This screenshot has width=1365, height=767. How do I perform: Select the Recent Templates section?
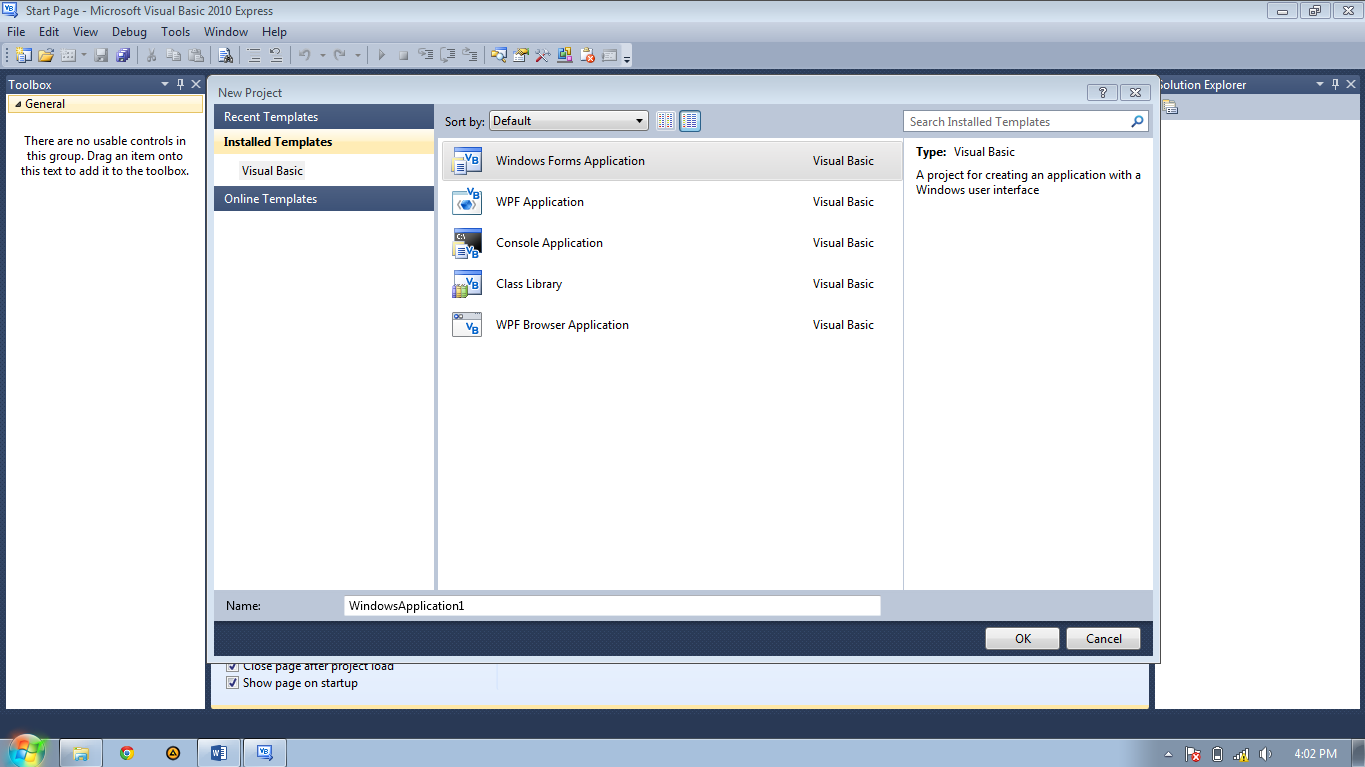click(x=324, y=117)
